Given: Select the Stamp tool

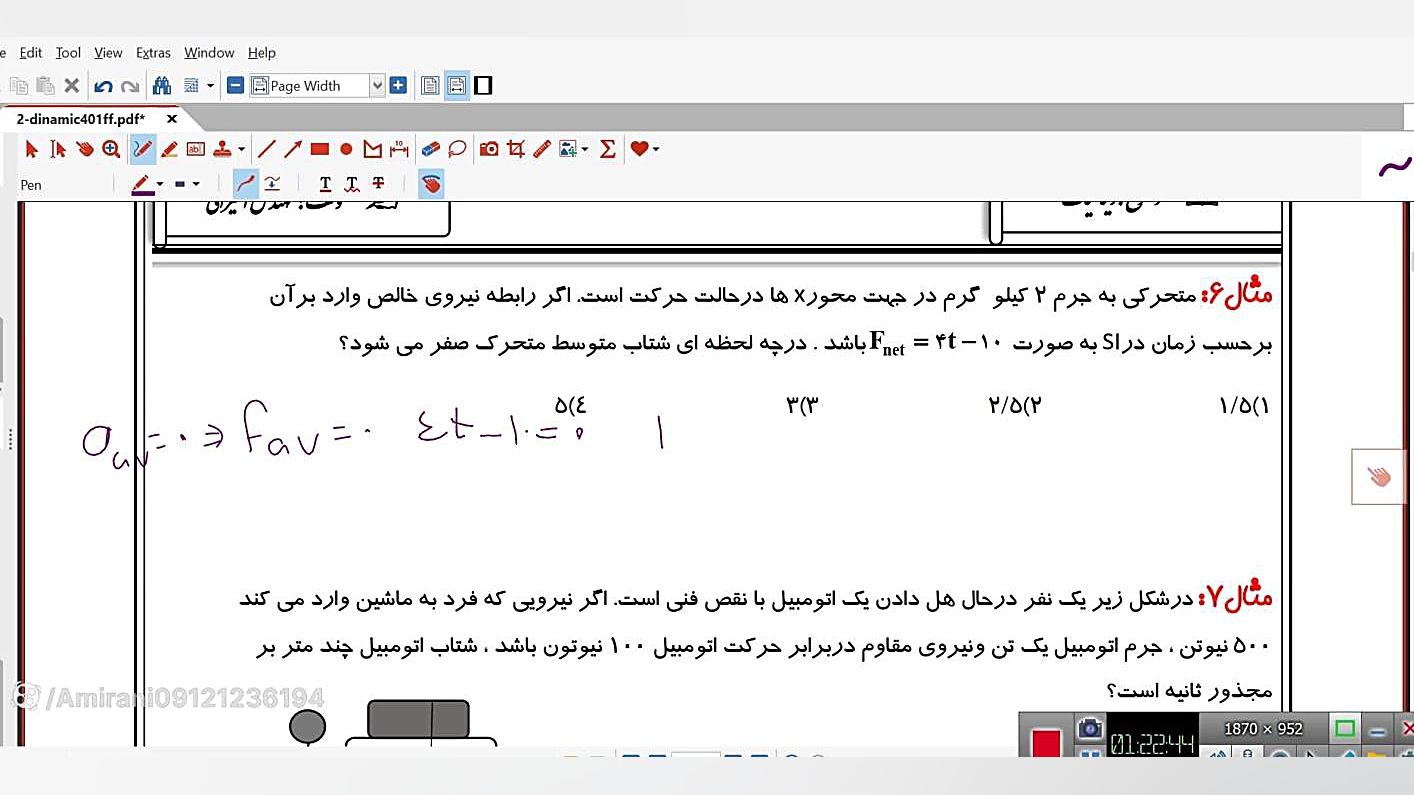Looking at the screenshot, I should tap(221, 149).
